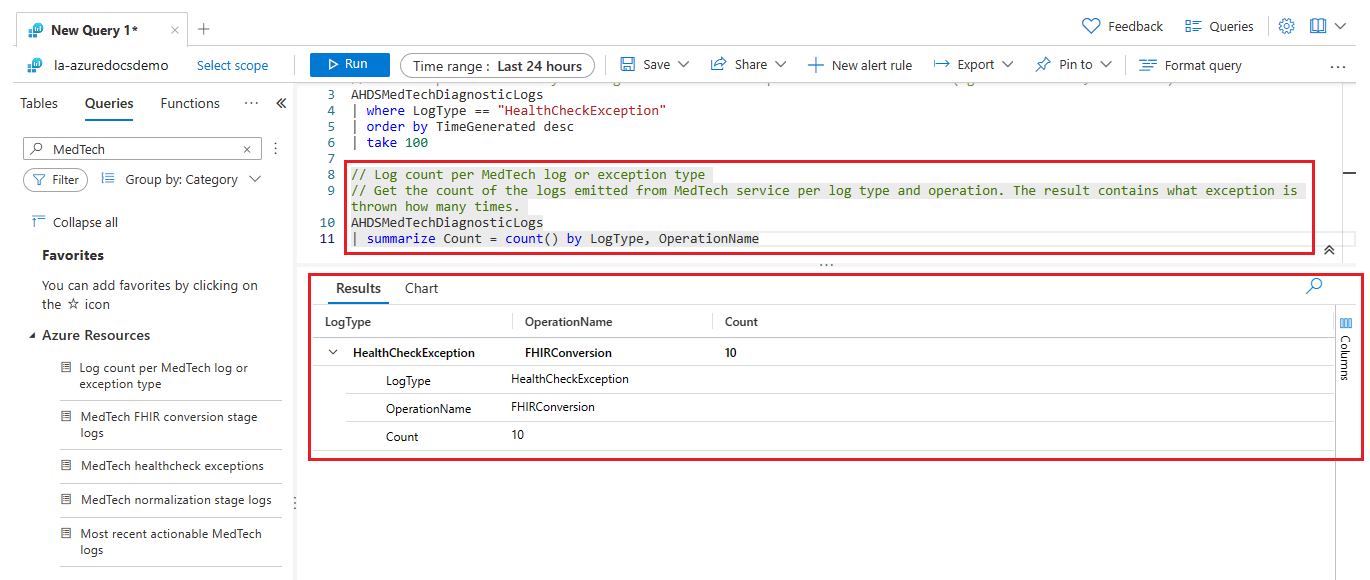Click the Select scope link
Screen dimensions: 1370x580
(232, 65)
